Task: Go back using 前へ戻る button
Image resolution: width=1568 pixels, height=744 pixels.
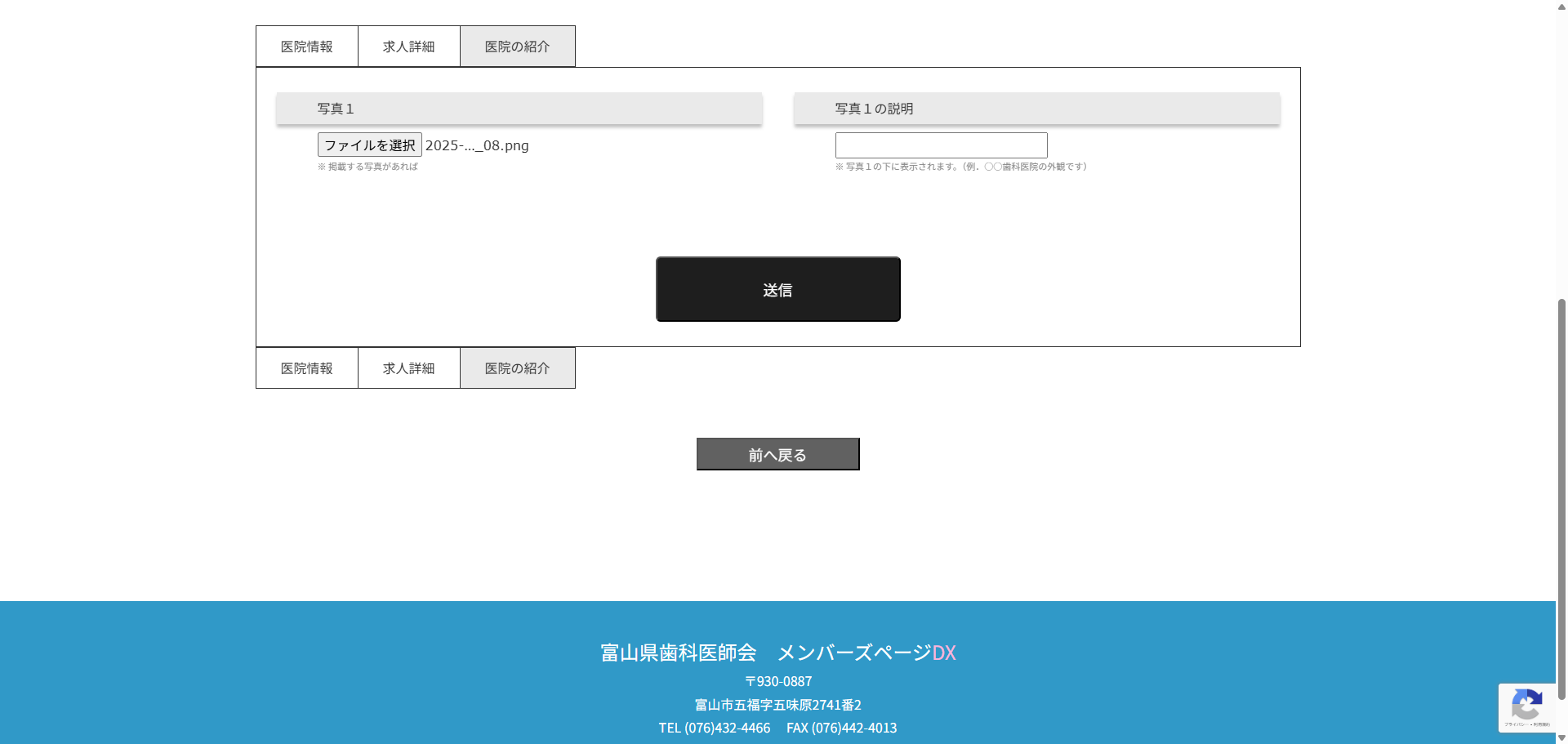Action: [777, 454]
